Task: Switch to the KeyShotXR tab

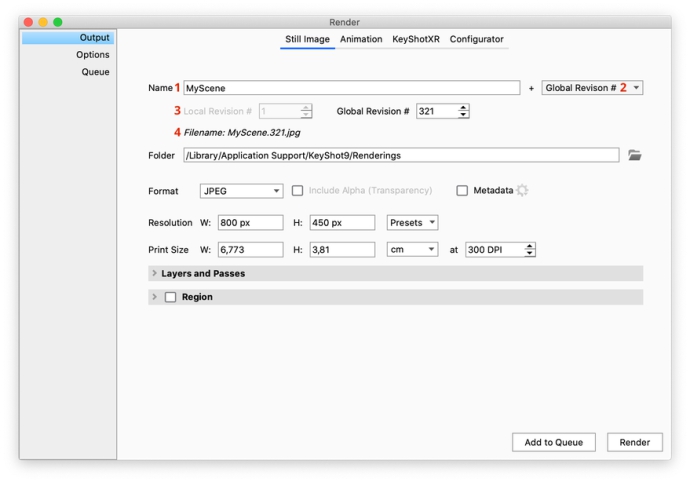Action: pos(415,39)
